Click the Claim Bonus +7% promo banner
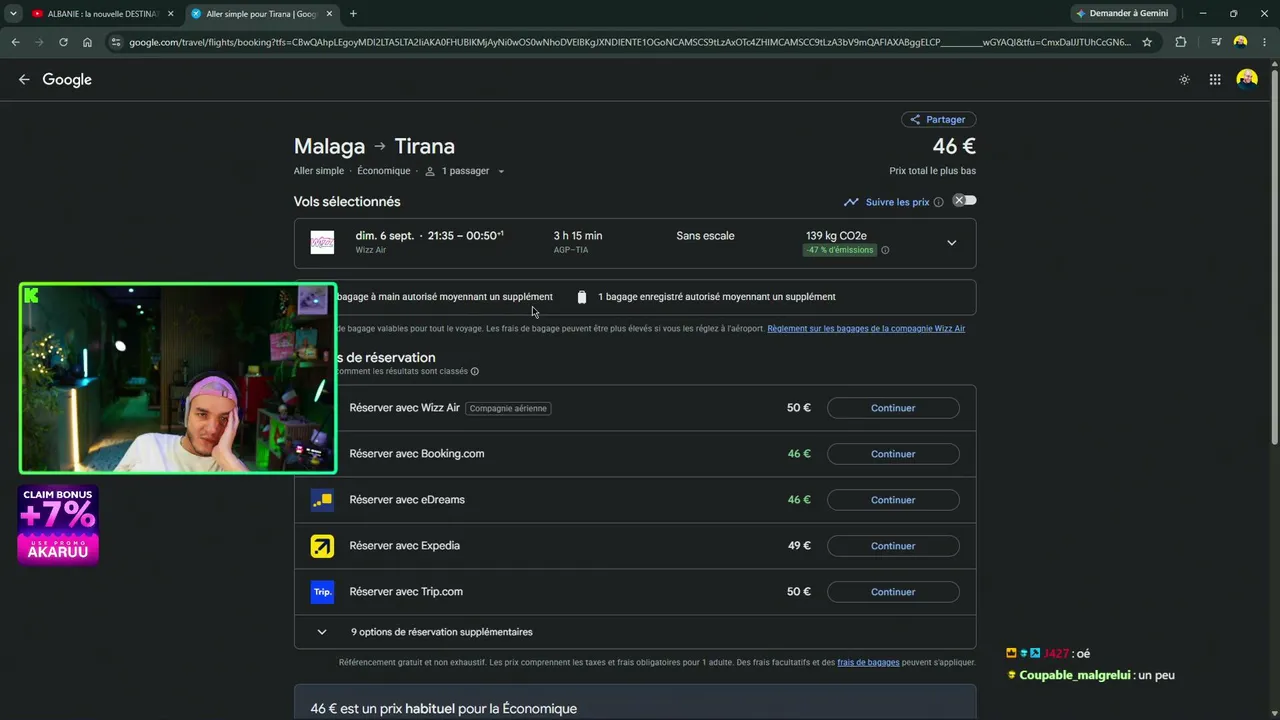Viewport: 1280px width, 720px height. click(x=58, y=525)
